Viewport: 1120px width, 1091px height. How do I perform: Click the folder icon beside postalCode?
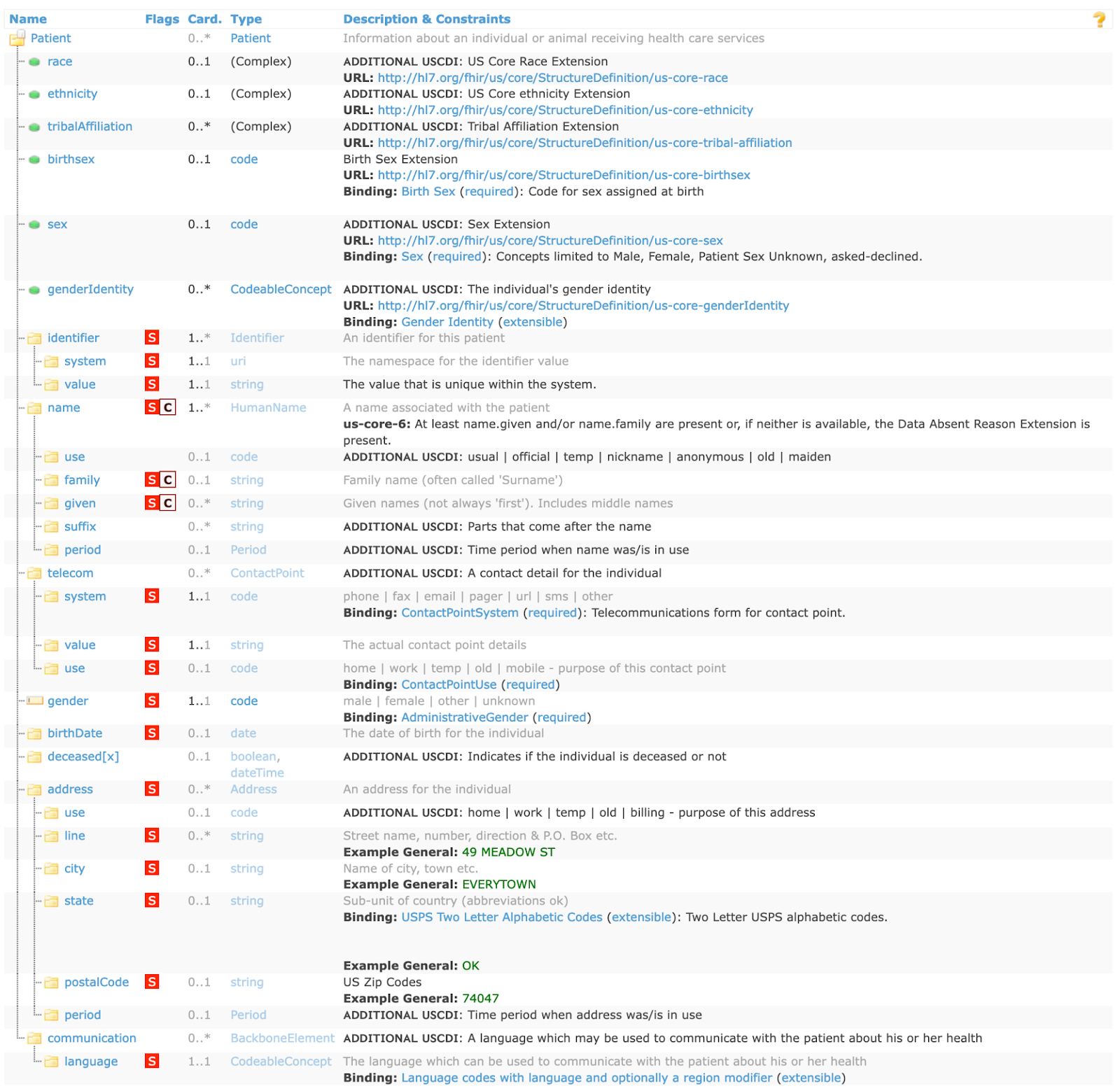(52, 983)
